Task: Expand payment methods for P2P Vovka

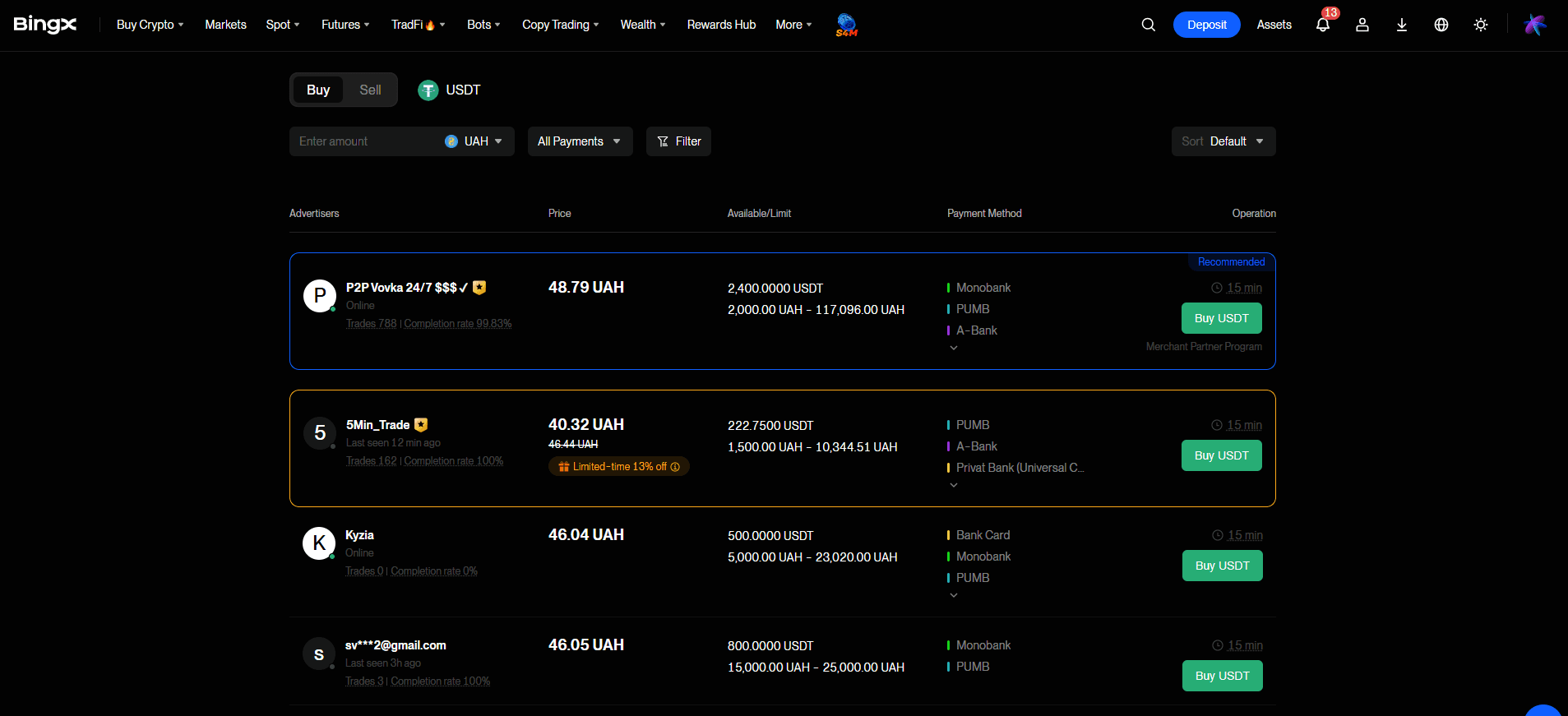Action: [954, 348]
